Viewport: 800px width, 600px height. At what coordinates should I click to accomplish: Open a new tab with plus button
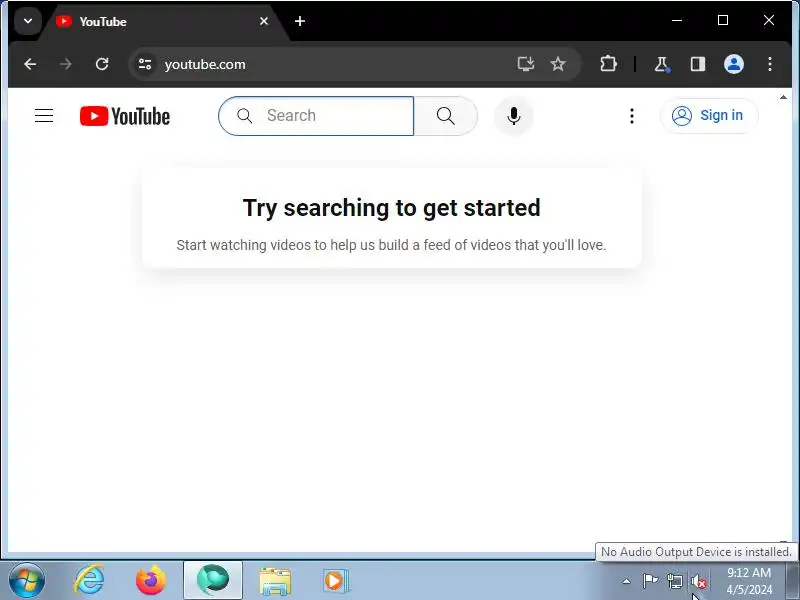(300, 21)
